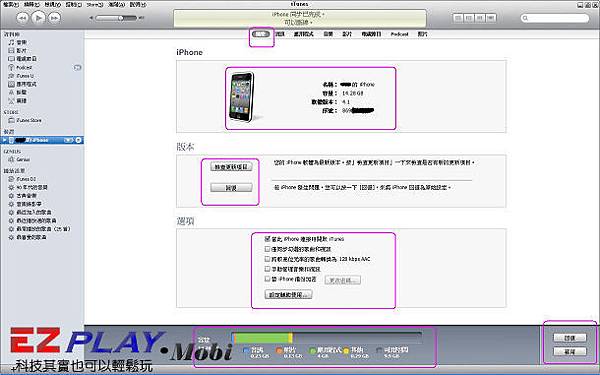Open the 進階 (Advanced) menu
600x375 pixels.
(x=117, y=5)
